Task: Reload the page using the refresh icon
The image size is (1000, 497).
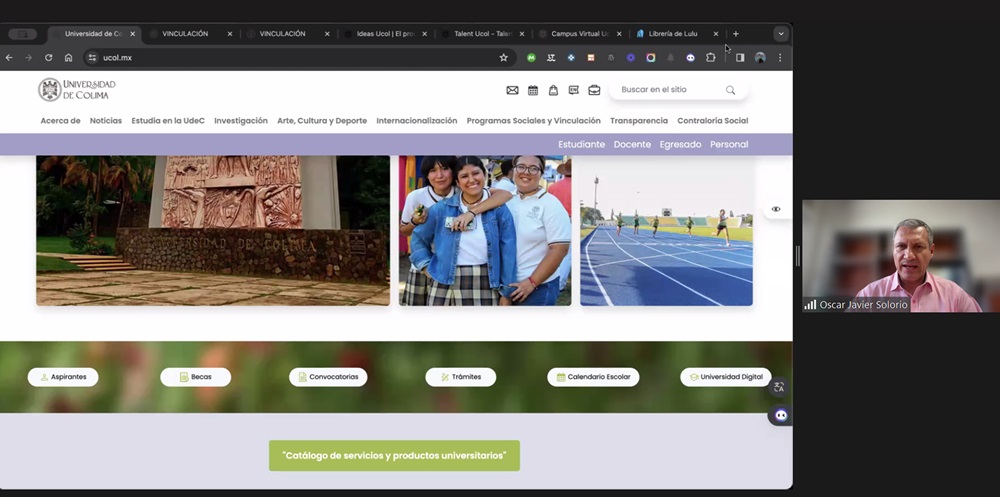Action: coord(48,58)
